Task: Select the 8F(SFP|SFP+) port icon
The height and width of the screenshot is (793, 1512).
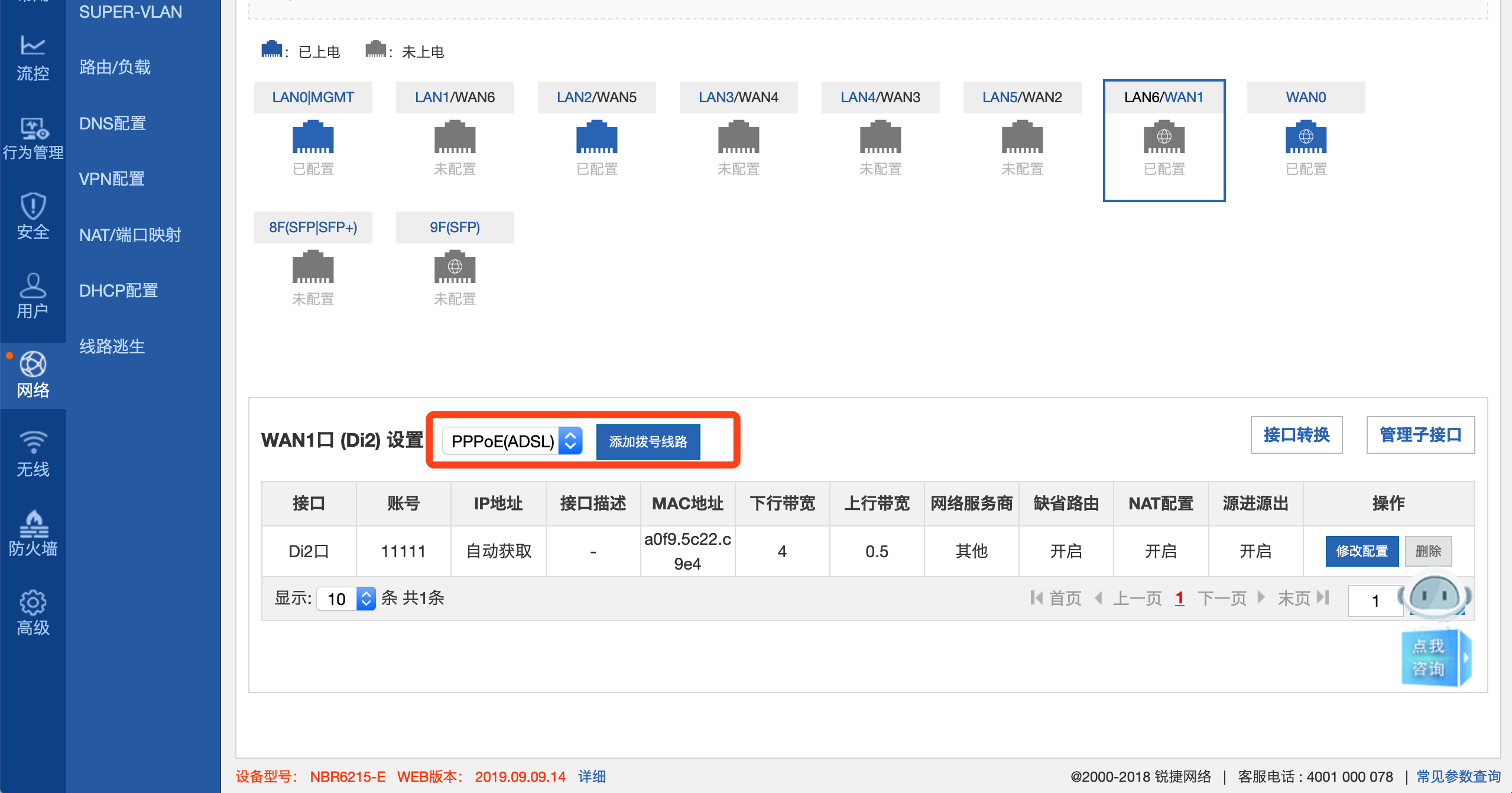Action: pos(313,267)
